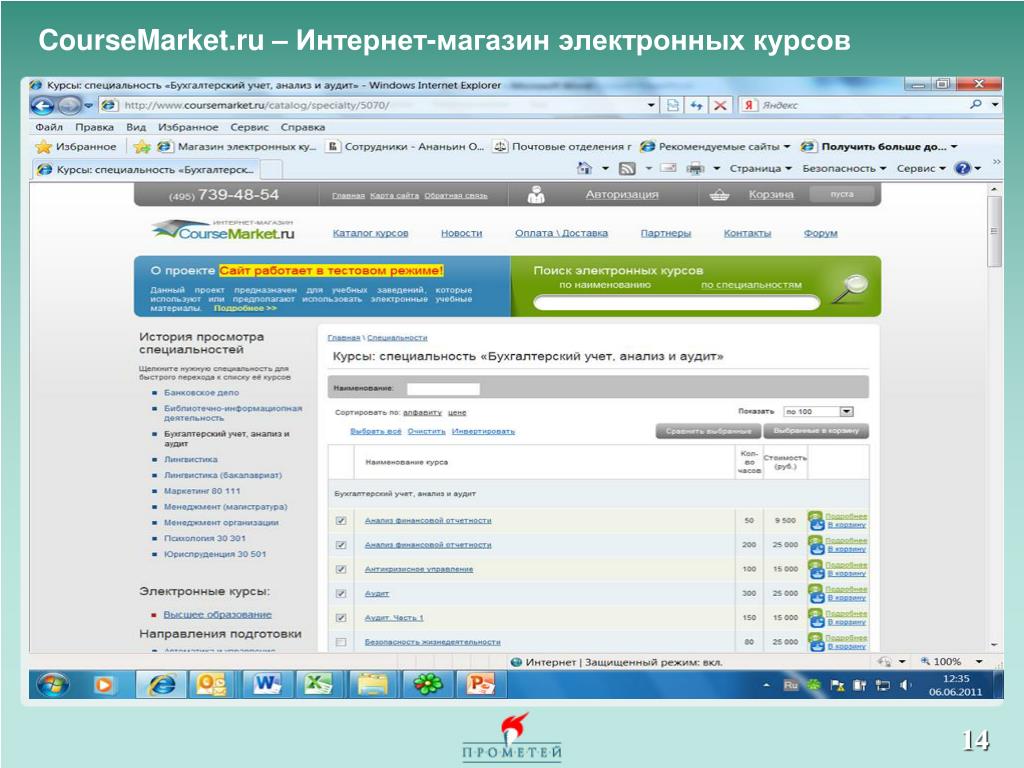Switch search to по специальностям
Viewport: 1024px width, 768px height.
[x=751, y=285]
